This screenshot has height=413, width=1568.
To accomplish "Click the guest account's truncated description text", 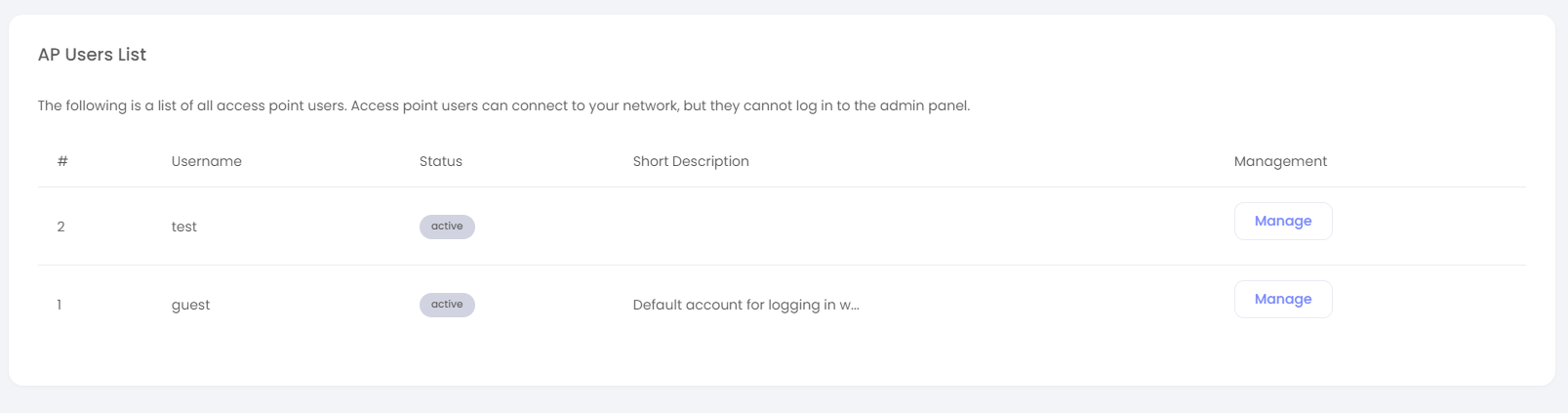I will 745,305.
